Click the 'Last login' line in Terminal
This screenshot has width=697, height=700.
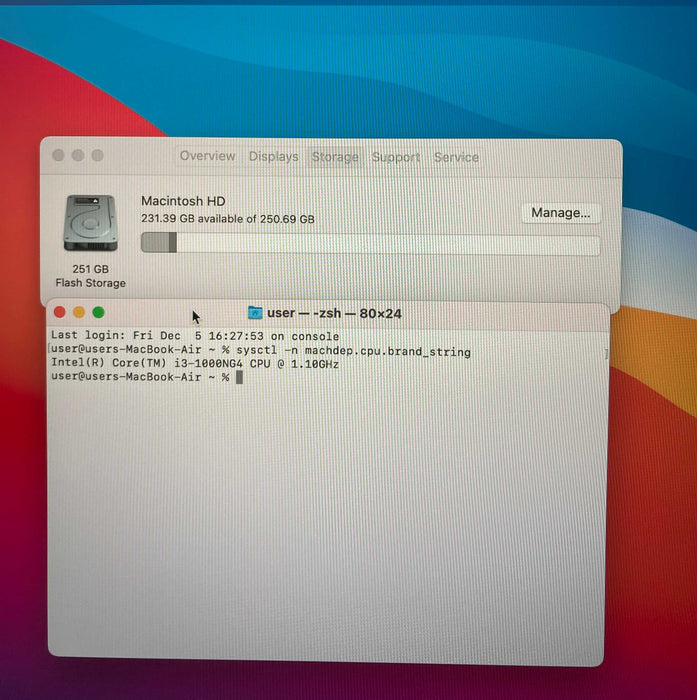click(x=195, y=335)
